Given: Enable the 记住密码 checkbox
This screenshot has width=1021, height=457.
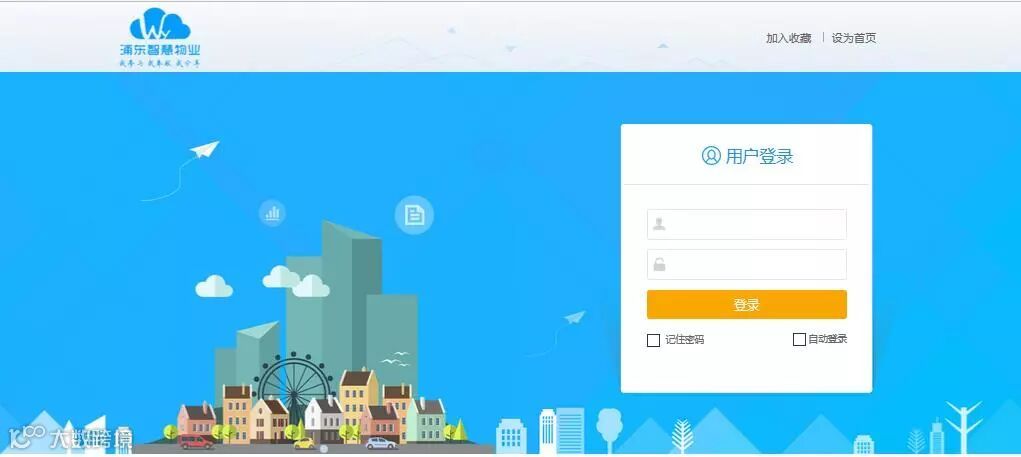Looking at the screenshot, I should coord(653,340).
